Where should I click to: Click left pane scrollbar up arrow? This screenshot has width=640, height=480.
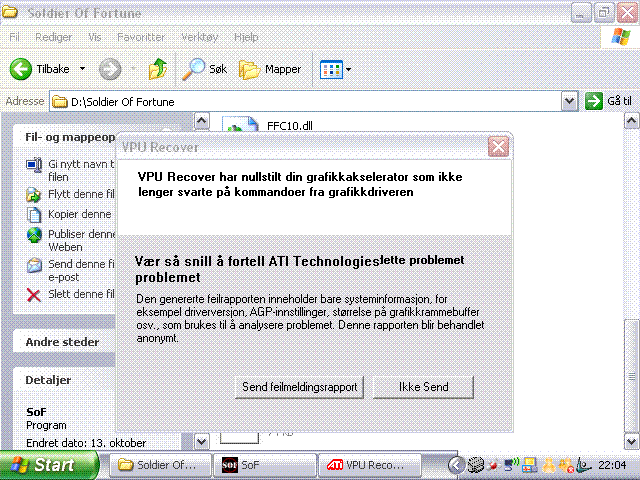click(202, 121)
